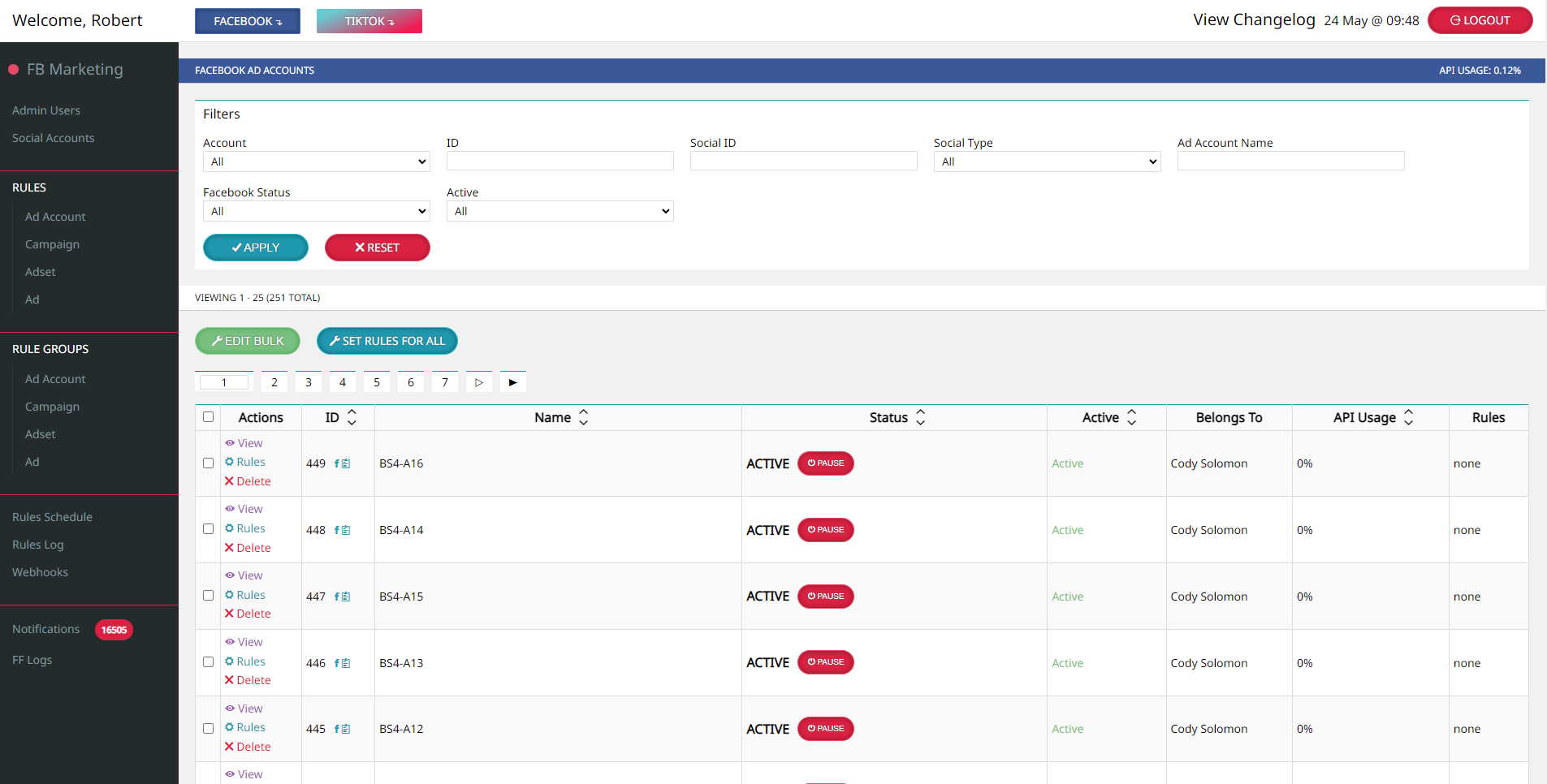1547x784 pixels.
Task: Expand the Social Type dropdown
Action: click(x=1047, y=162)
